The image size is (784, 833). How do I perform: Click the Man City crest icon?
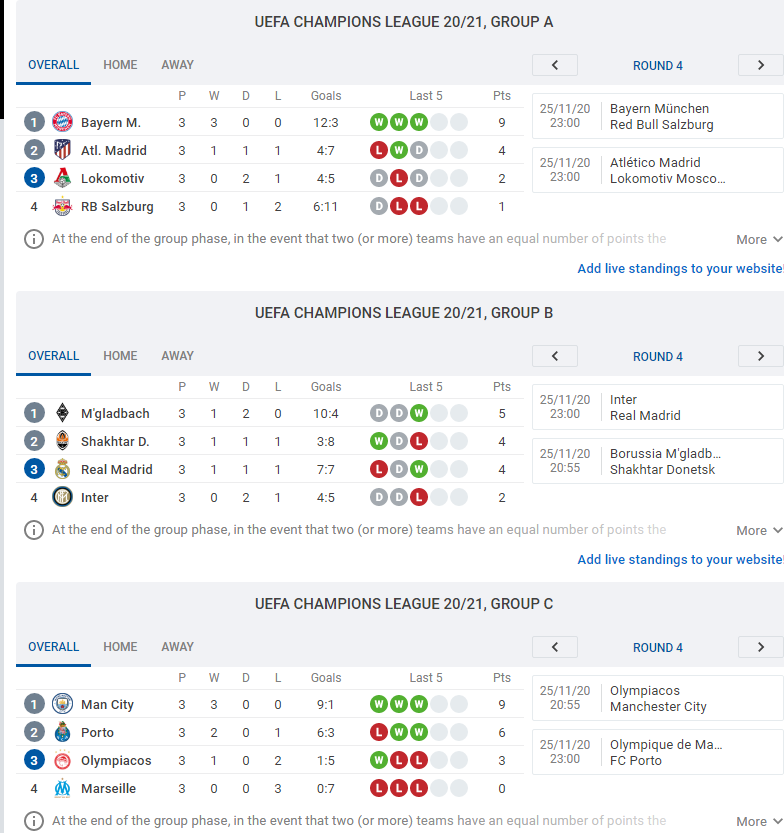tap(63, 704)
